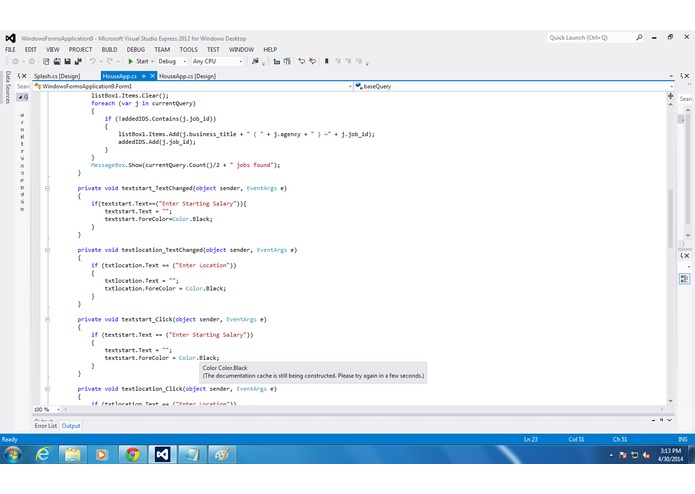Open the Error List tab
This screenshot has height=494, width=695.
pyautogui.click(x=46, y=426)
